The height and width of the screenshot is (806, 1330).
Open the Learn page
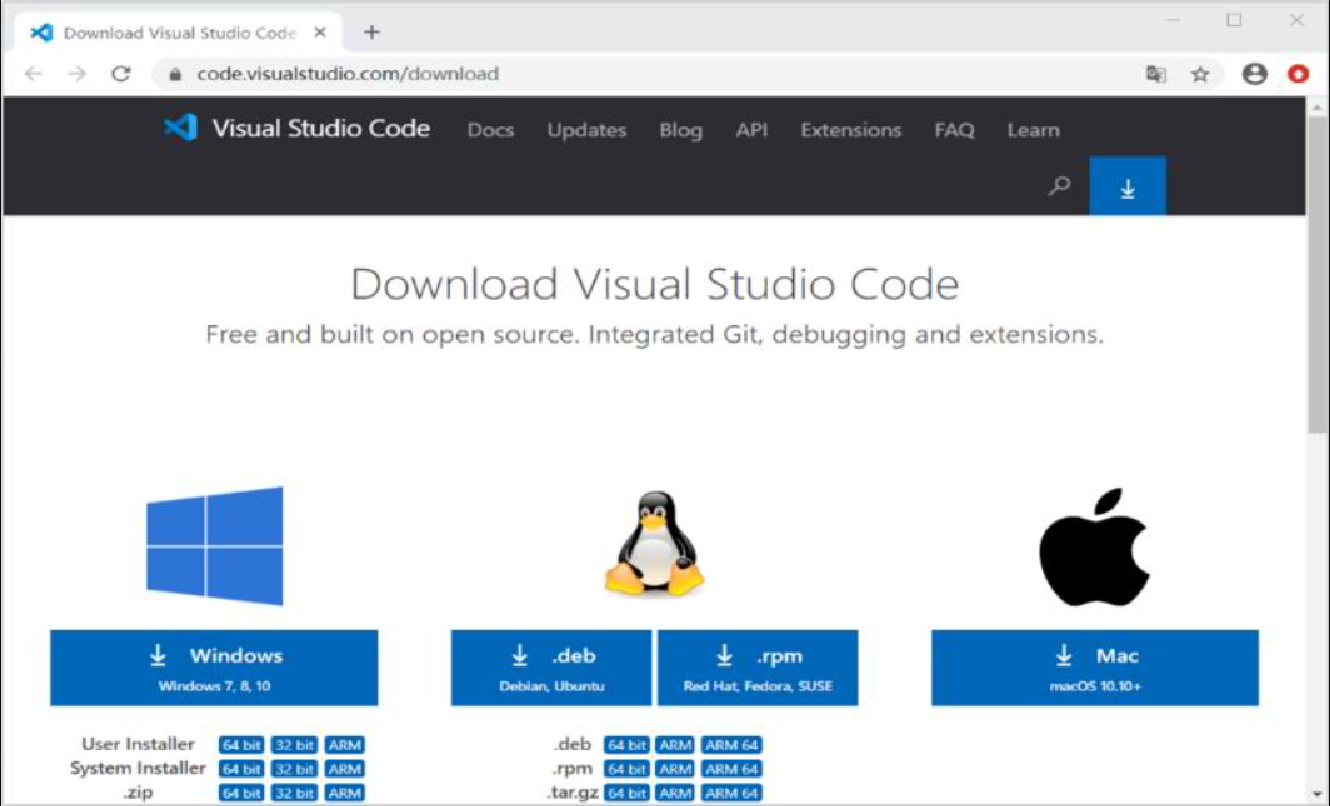pyautogui.click(x=1033, y=130)
